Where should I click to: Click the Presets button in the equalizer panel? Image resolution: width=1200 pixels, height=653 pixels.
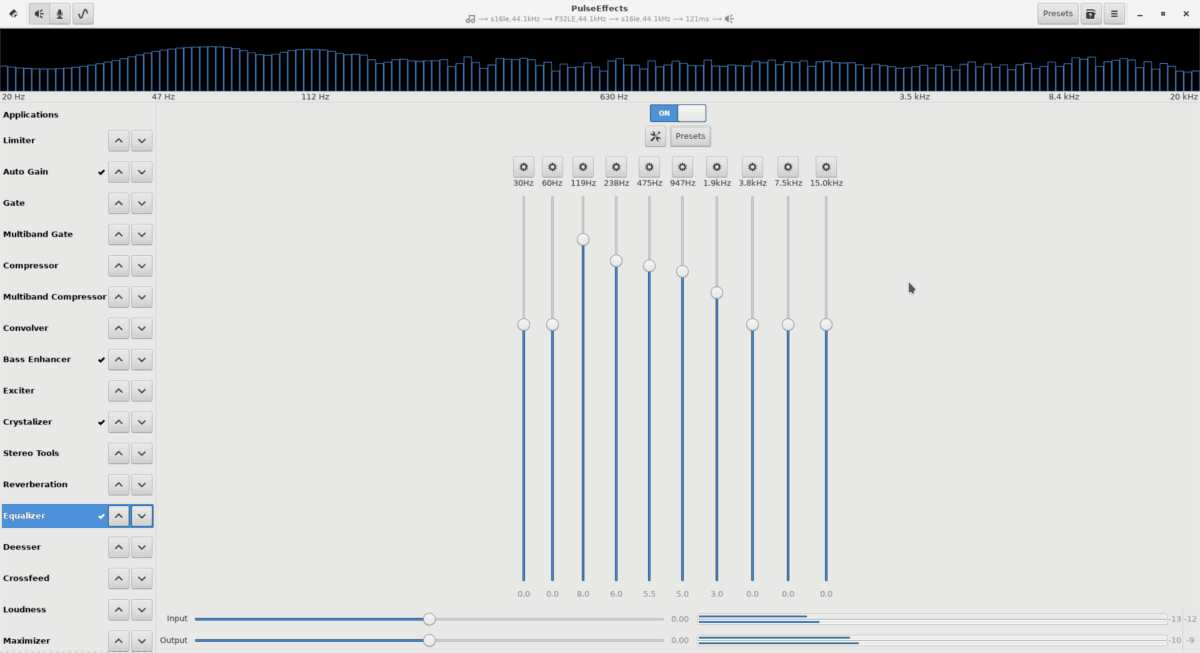pos(690,136)
